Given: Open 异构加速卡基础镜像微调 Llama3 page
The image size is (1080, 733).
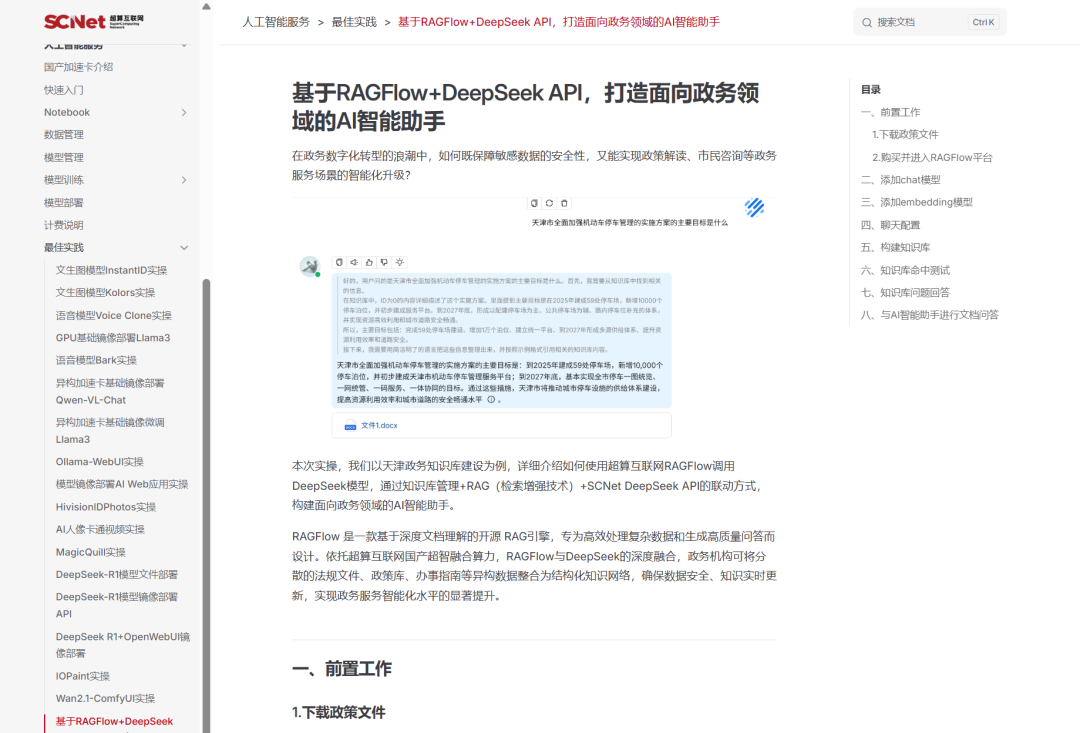Looking at the screenshot, I should click(110, 431).
